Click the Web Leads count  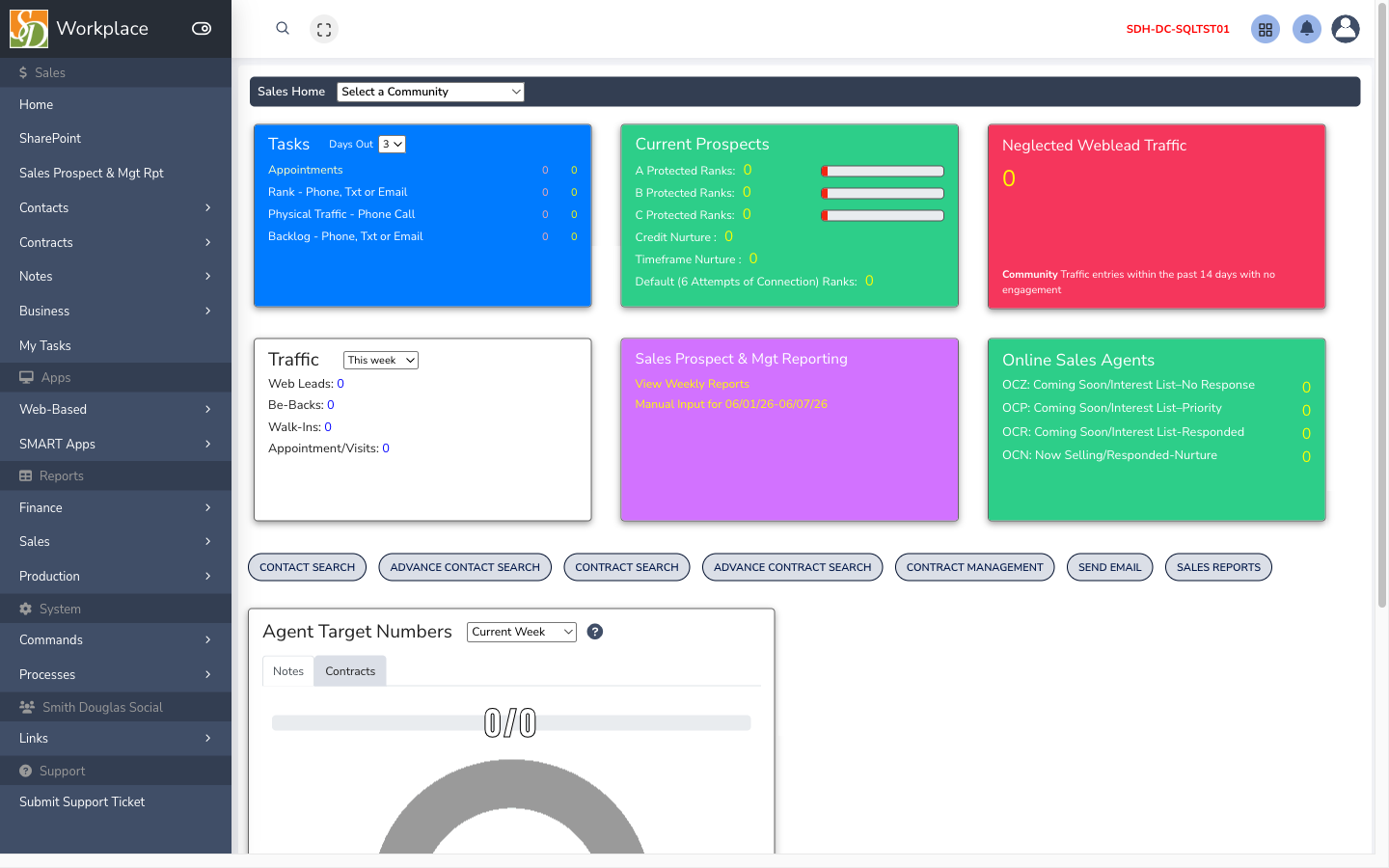[x=340, y=384]
